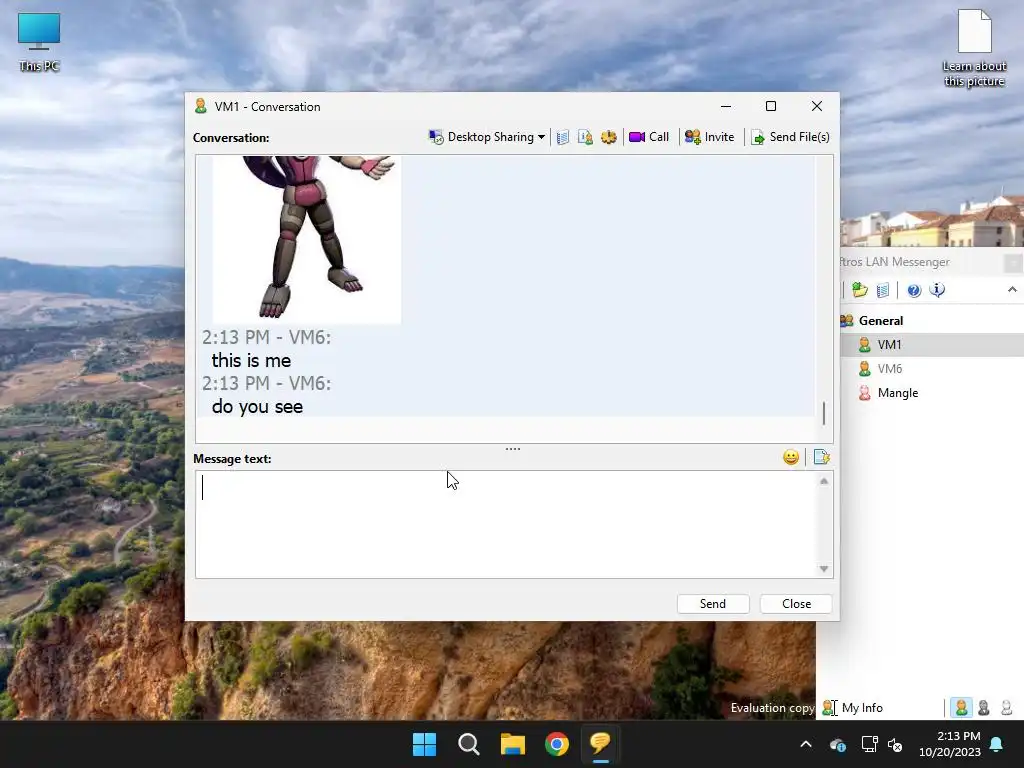The image size is (1024, 768).
Task: Open message history notebook icon in conversation toolbar
Action: coord(562,137)
